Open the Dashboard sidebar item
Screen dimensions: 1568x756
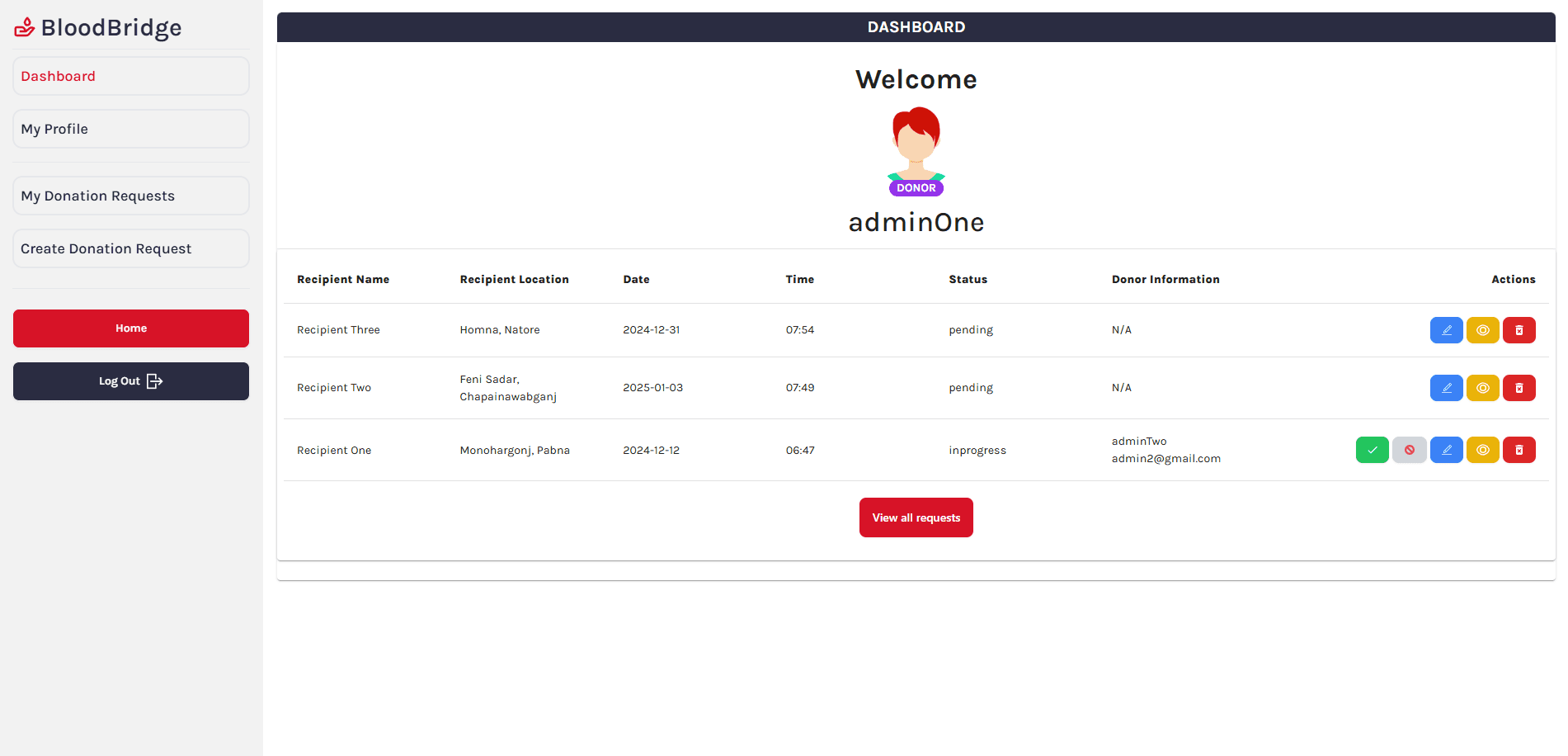131,76
